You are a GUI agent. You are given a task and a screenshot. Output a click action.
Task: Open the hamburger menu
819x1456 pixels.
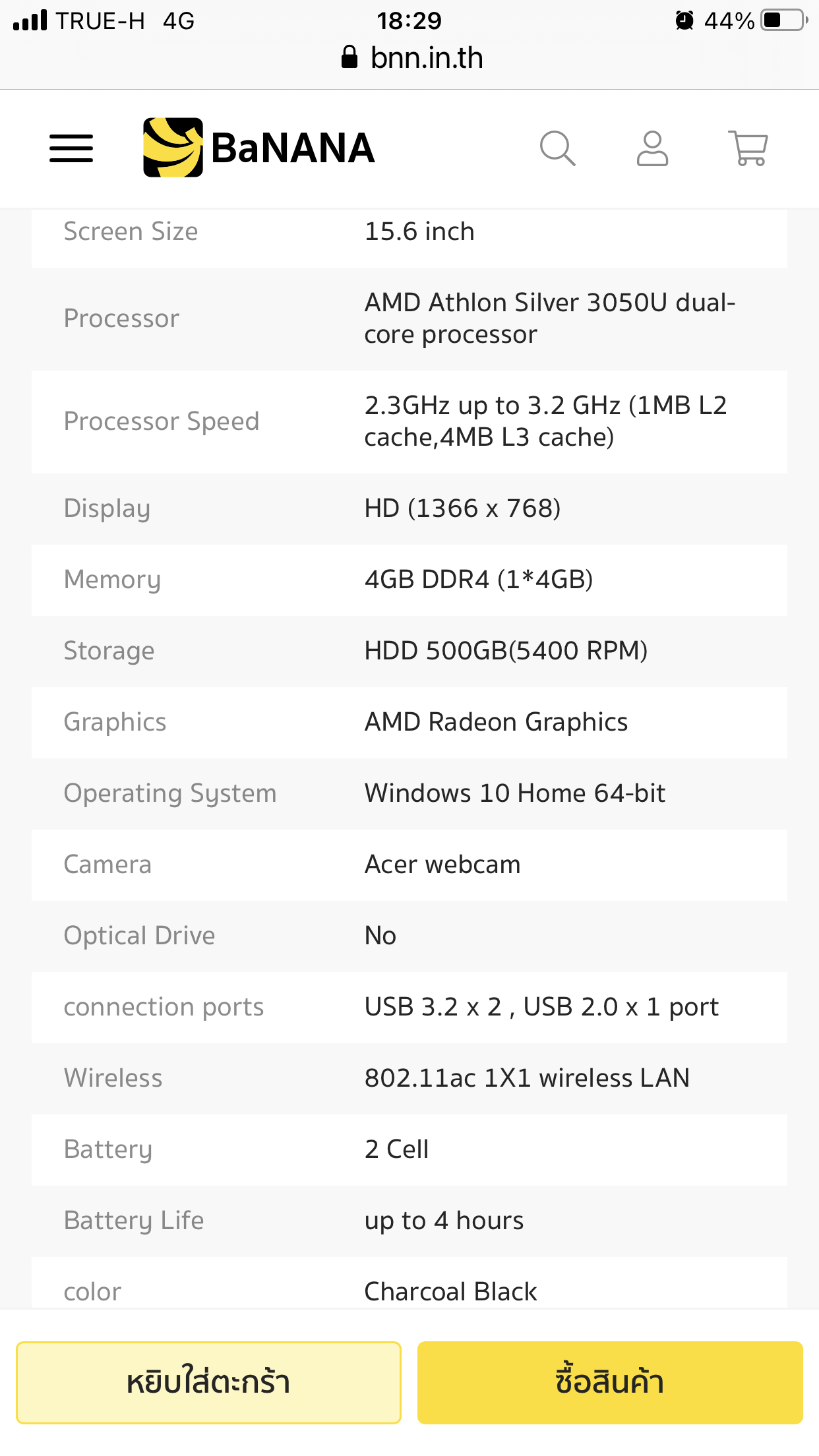[71, 148]
